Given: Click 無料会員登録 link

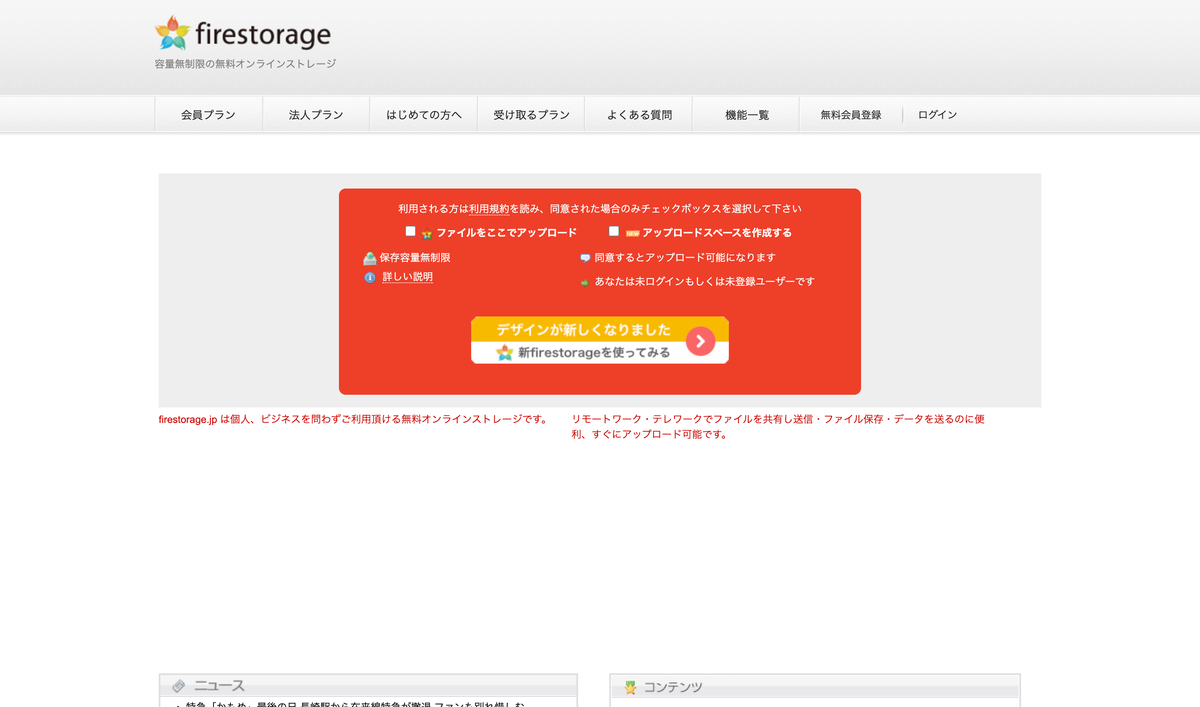Looking at the screenshot, I should (851, 115).
